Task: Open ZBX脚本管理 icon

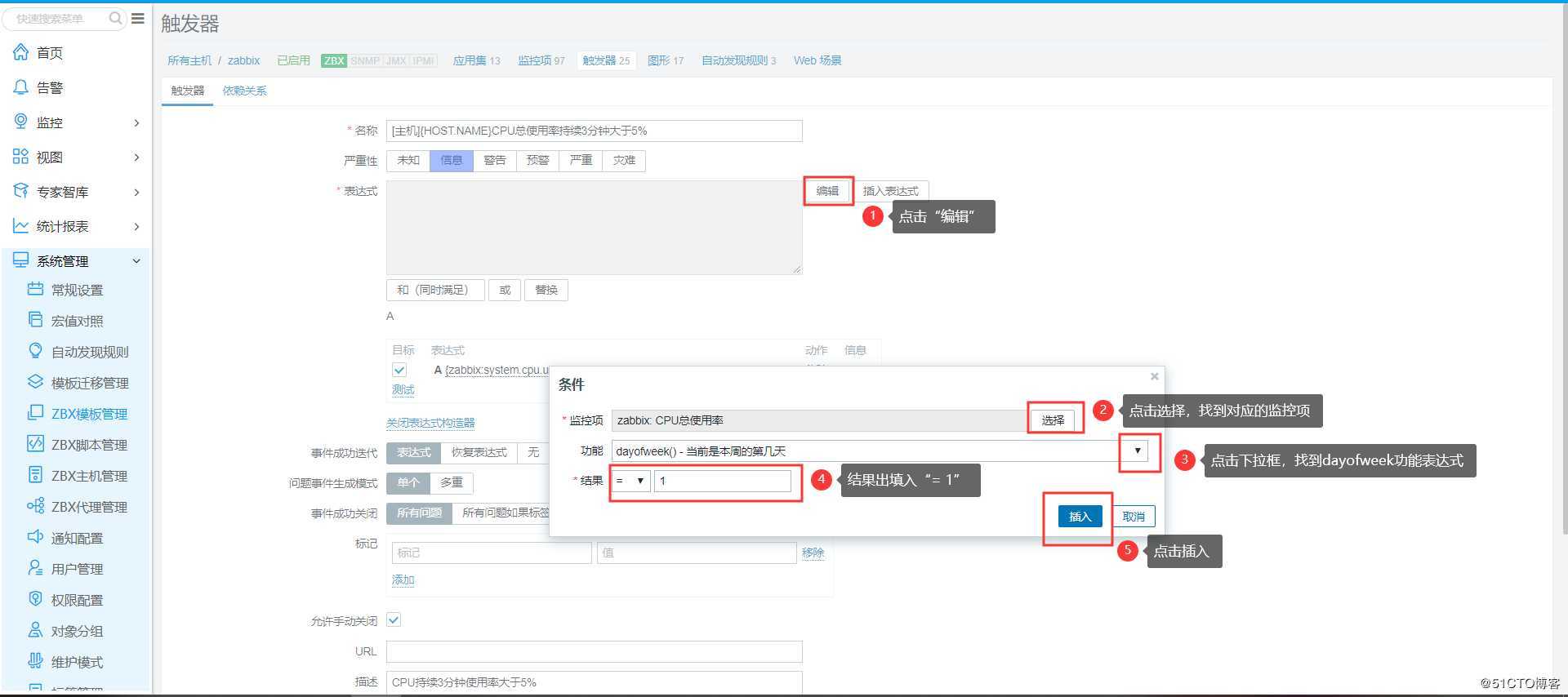Action: pos(35,444)
